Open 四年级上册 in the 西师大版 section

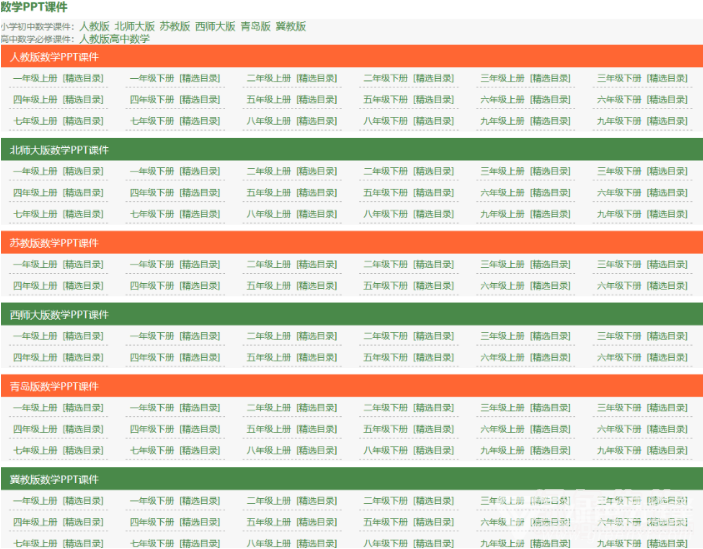(x=35, y=357)
